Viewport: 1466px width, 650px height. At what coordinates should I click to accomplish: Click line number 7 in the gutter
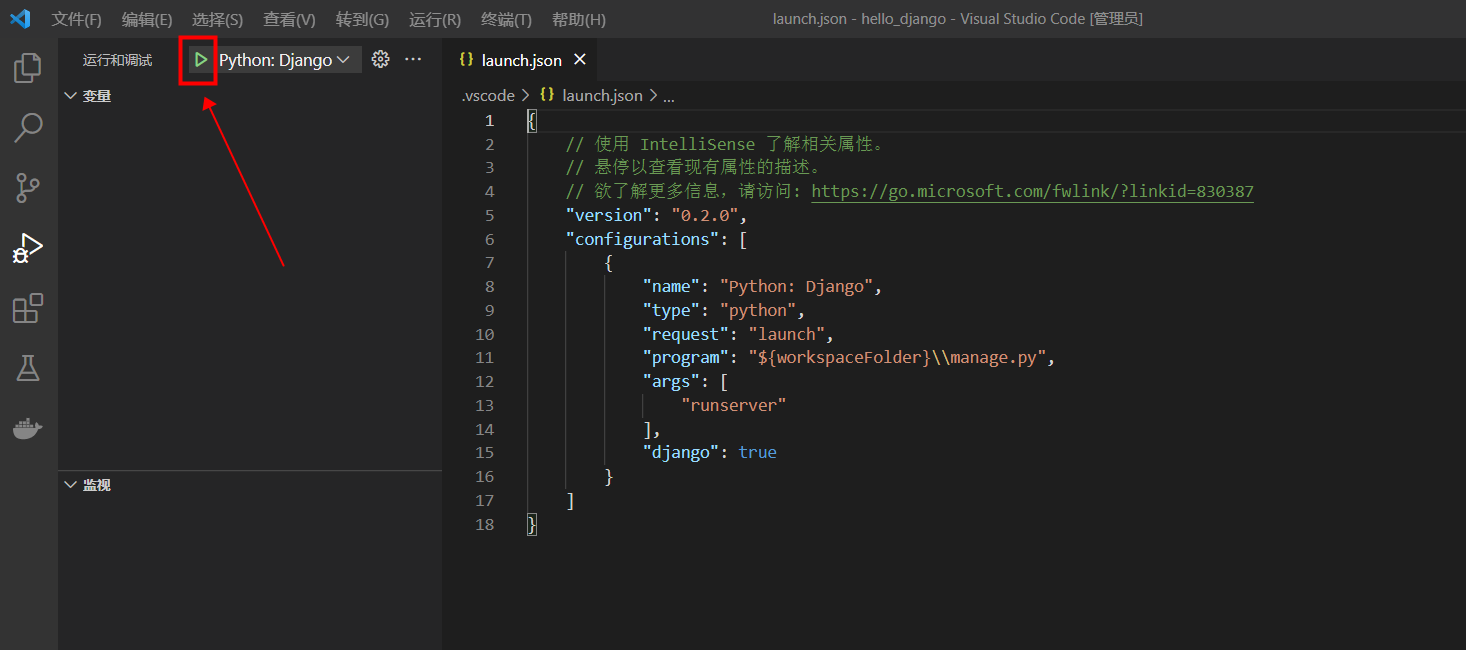489,263
